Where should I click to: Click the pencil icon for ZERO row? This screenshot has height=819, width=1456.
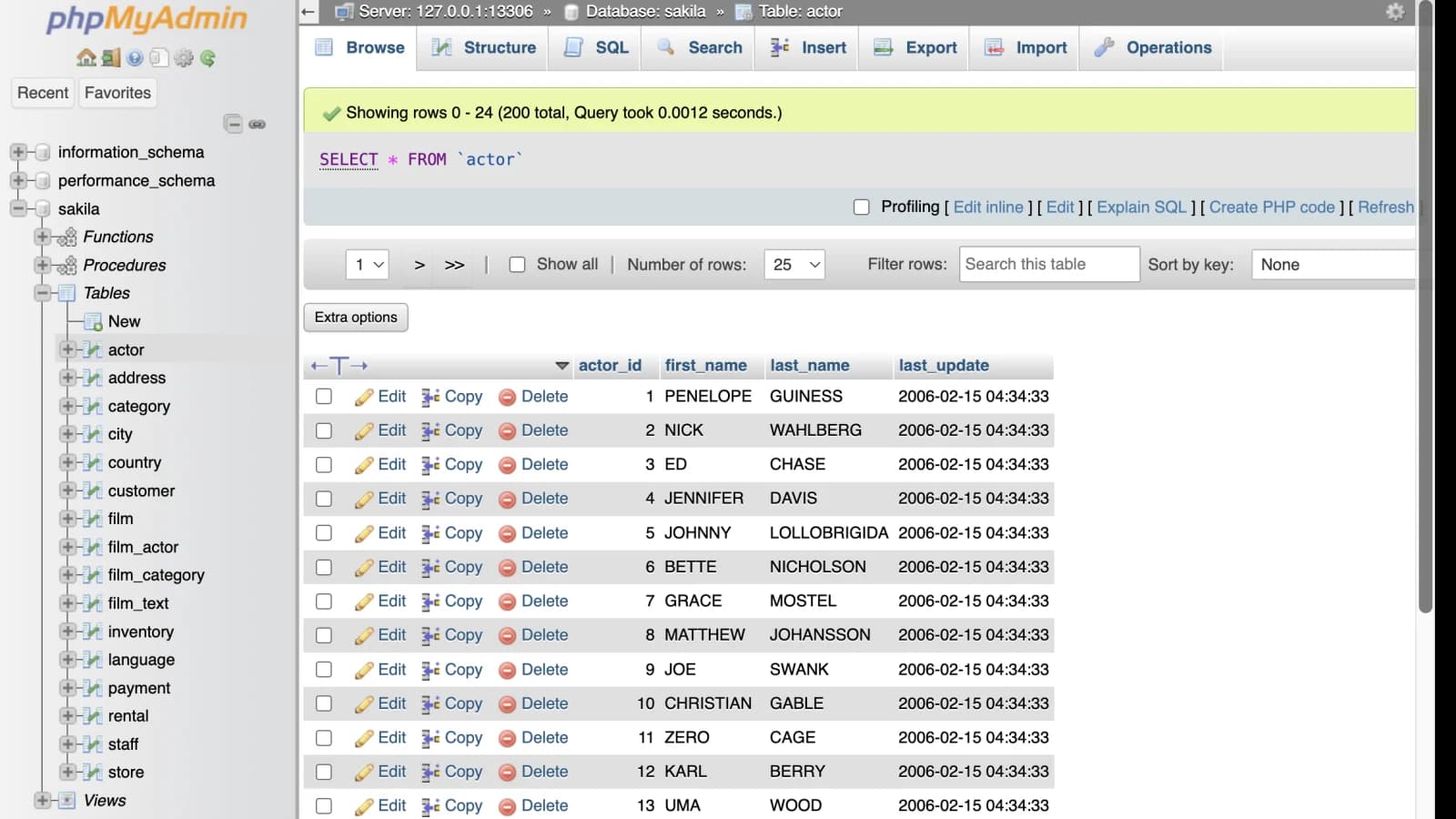coord(364,738)
